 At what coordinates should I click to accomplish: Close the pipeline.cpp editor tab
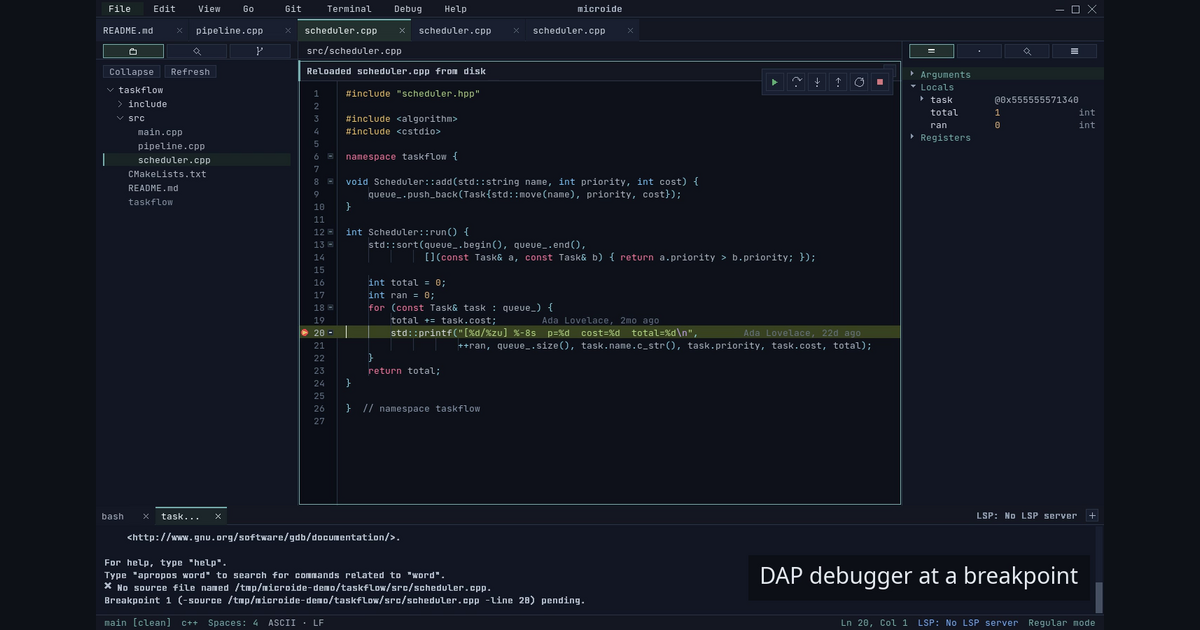(290, 31)
